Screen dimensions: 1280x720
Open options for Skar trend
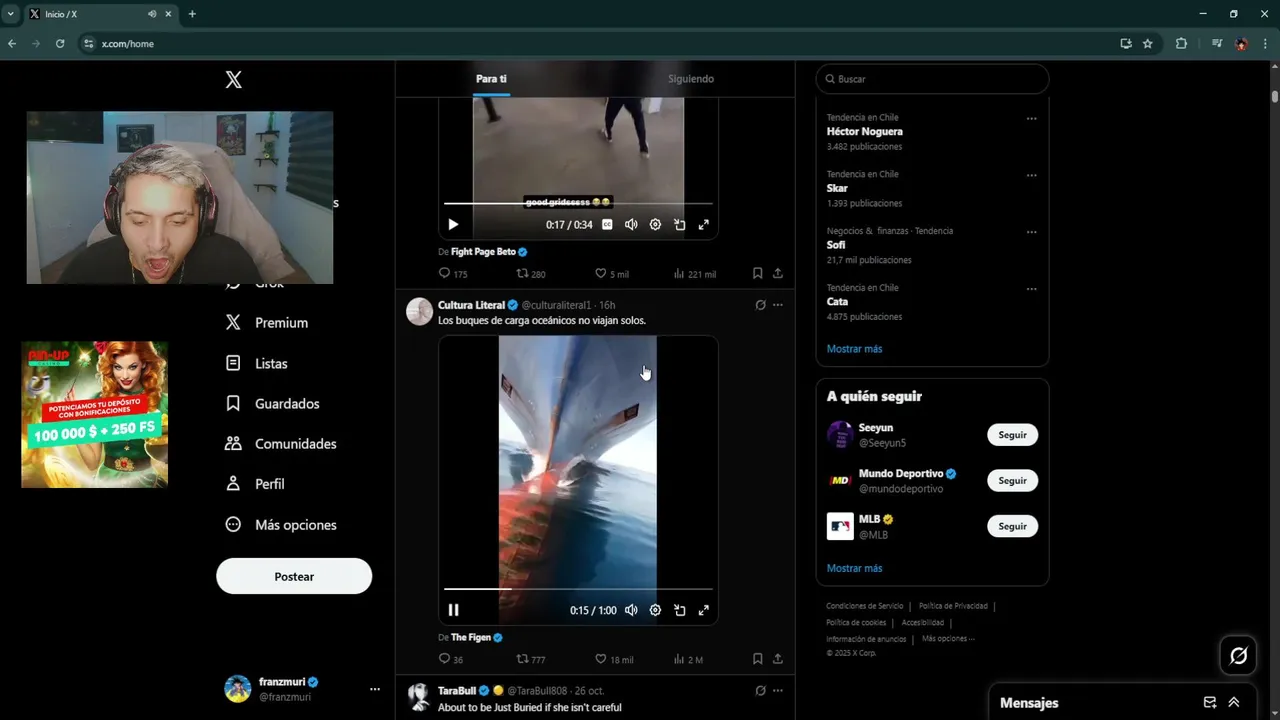(x=1031, y=176)
